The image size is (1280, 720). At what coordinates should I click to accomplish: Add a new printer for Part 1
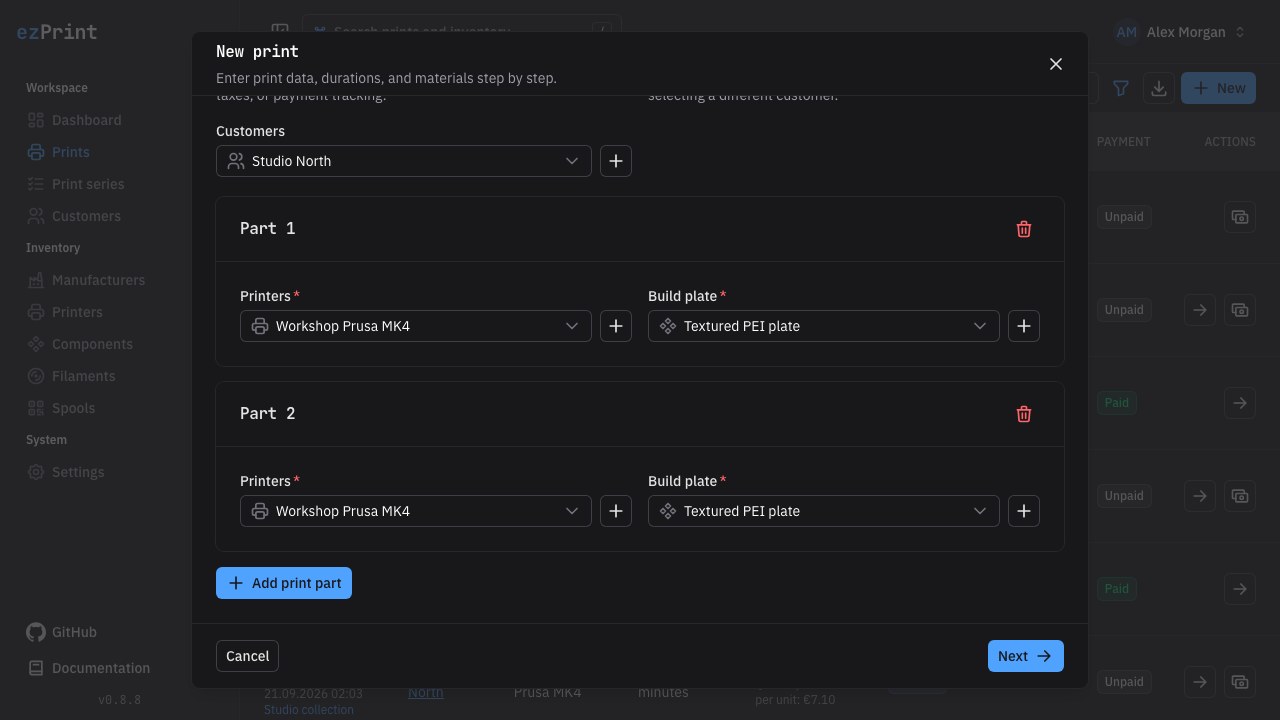coord(616,326)
